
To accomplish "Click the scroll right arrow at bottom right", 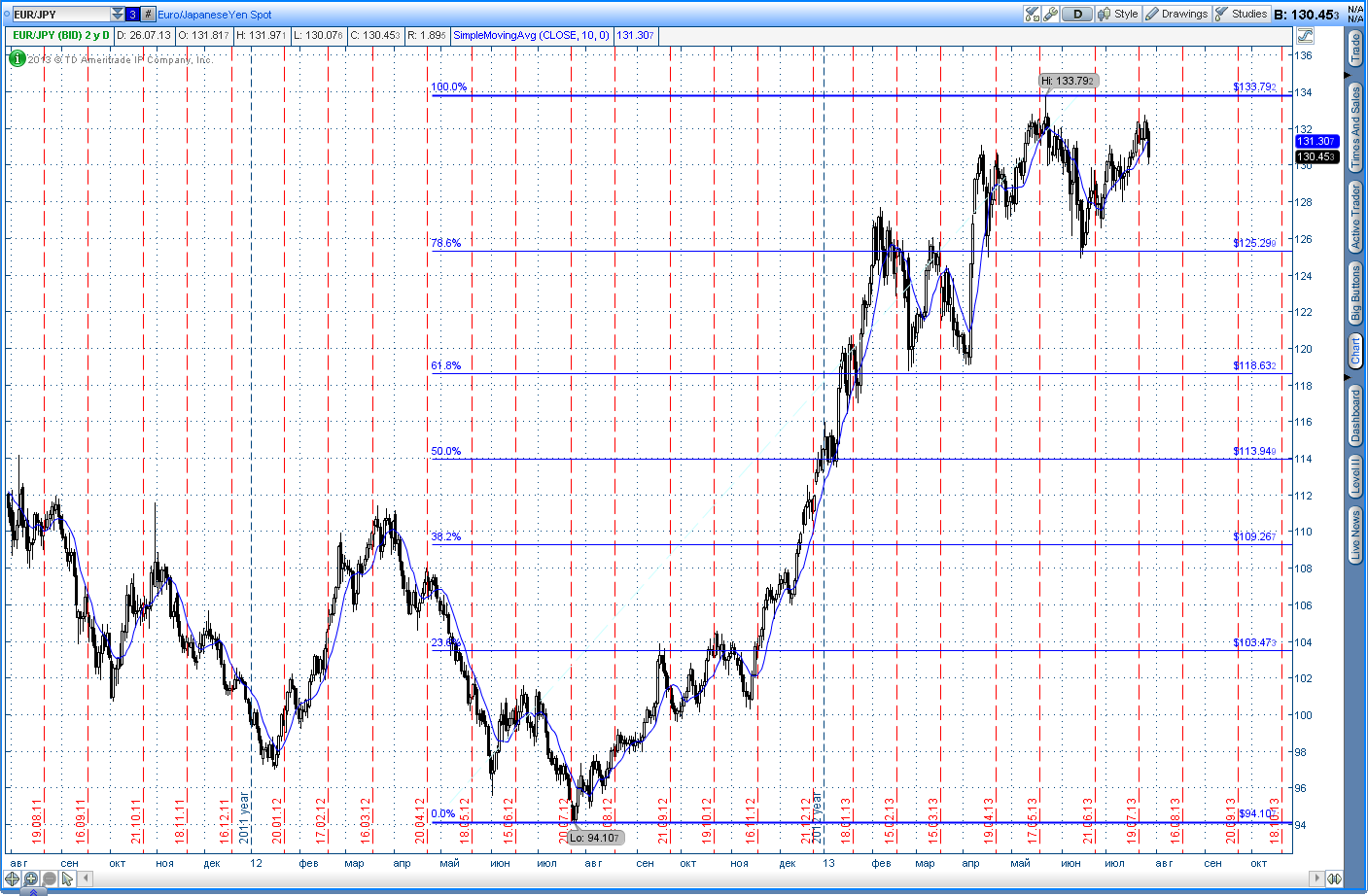I will click(x=1316, y=879).
